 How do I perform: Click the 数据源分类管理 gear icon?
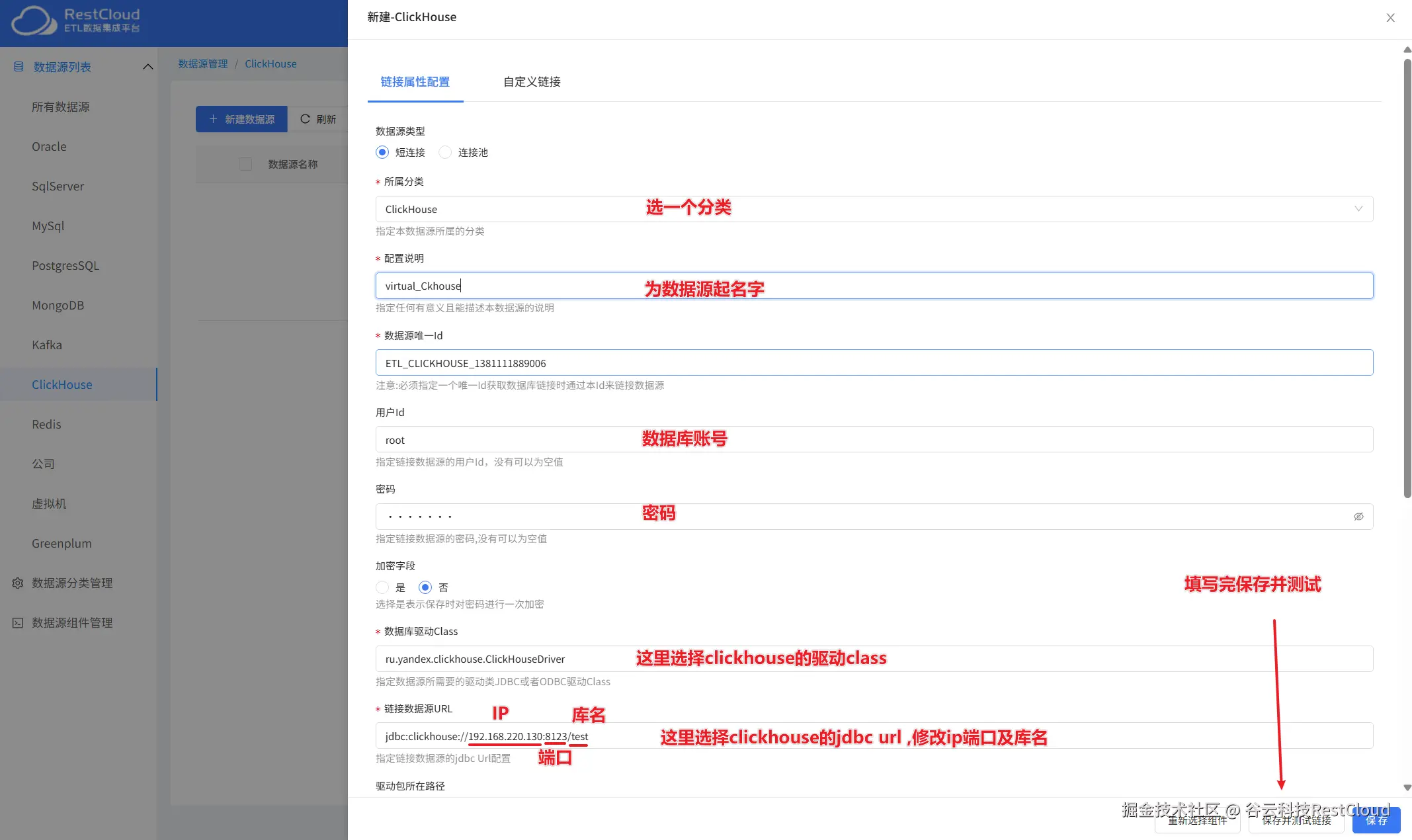coord(18,583)
